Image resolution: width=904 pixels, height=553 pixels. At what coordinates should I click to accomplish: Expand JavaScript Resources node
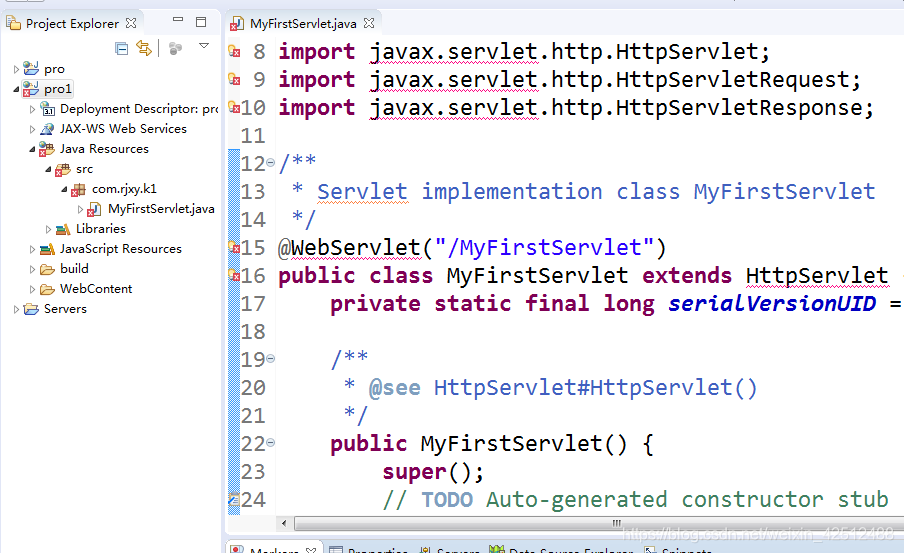pyautogui.click(x=32, y=249)
